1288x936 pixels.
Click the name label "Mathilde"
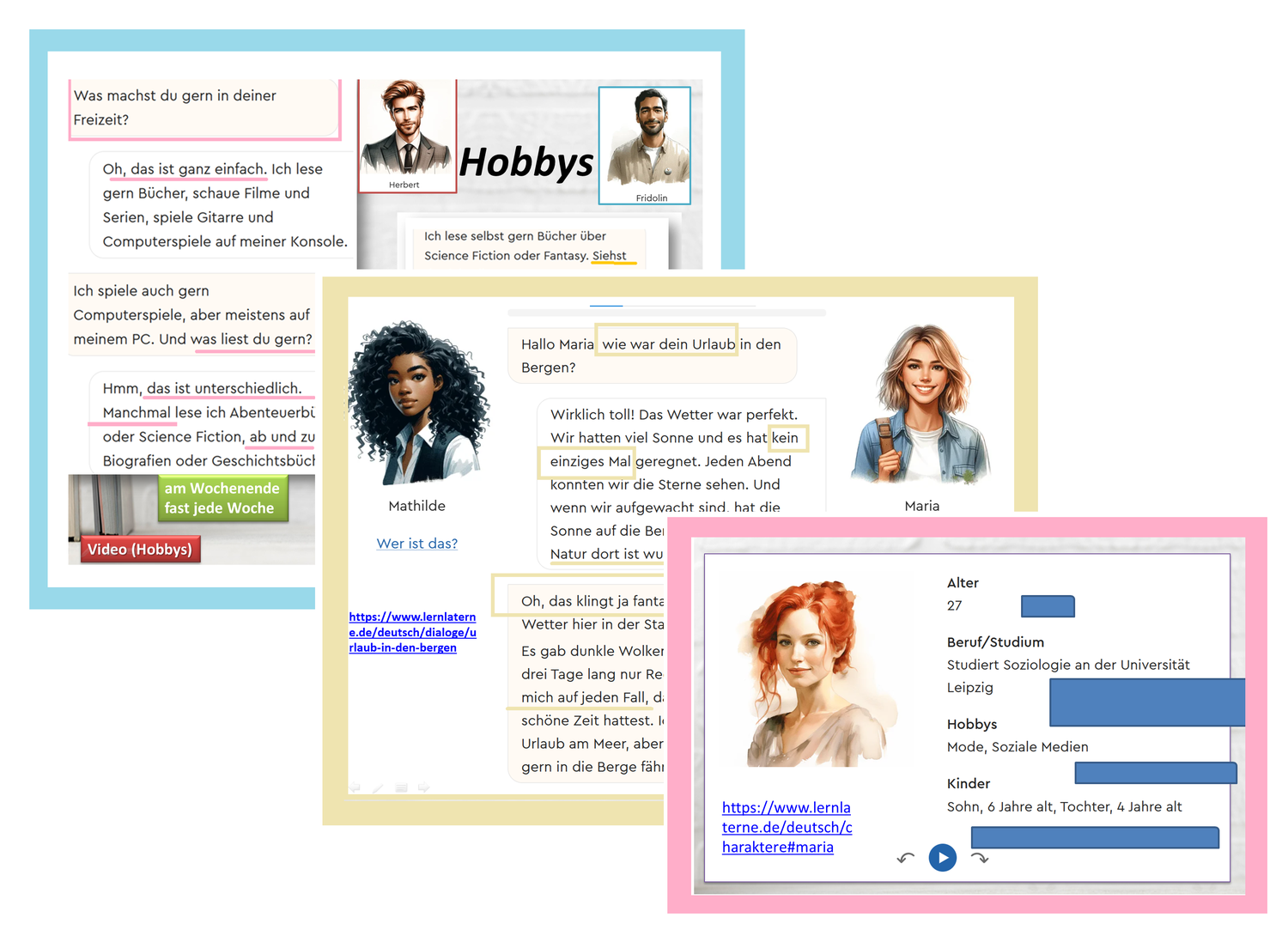(x=417, y=506)
